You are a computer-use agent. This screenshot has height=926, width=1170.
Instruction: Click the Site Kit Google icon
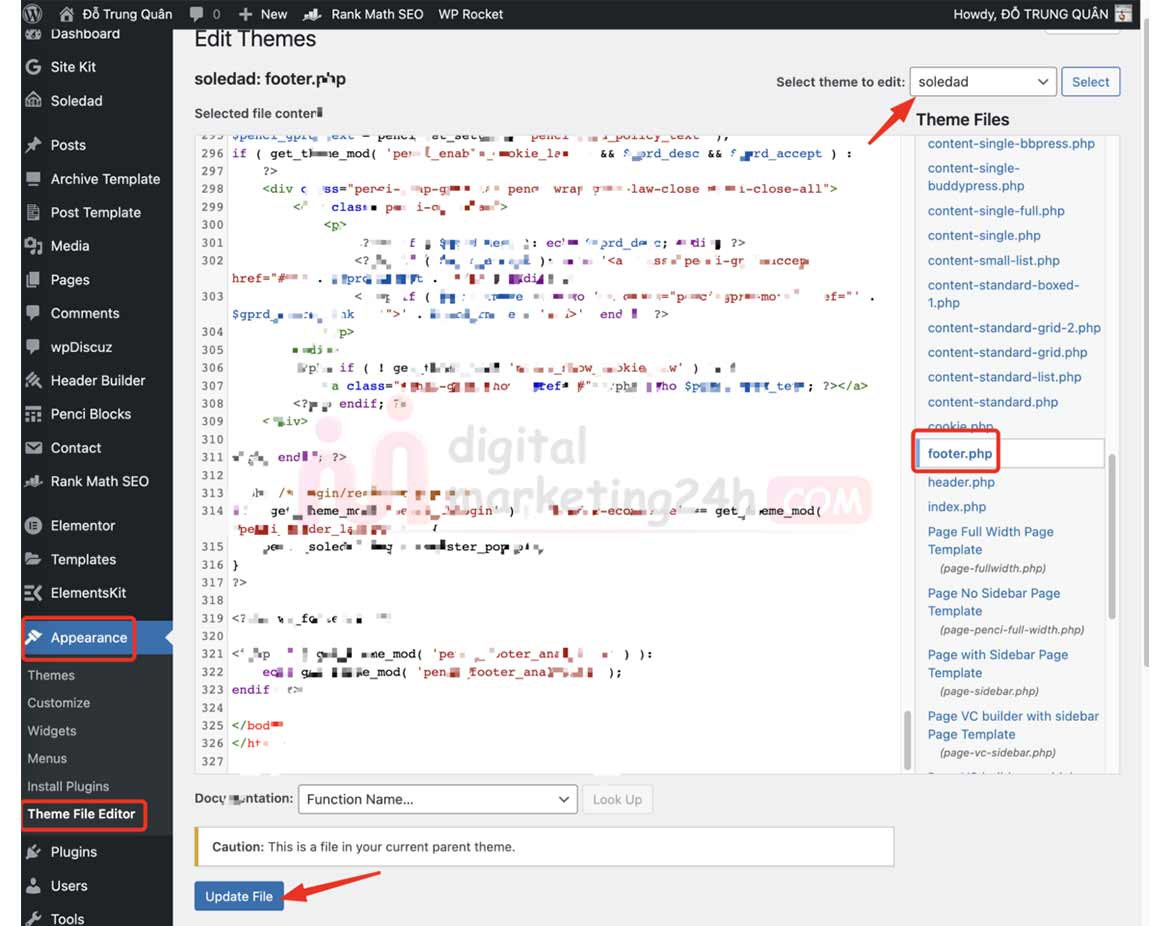coord(33,66)
